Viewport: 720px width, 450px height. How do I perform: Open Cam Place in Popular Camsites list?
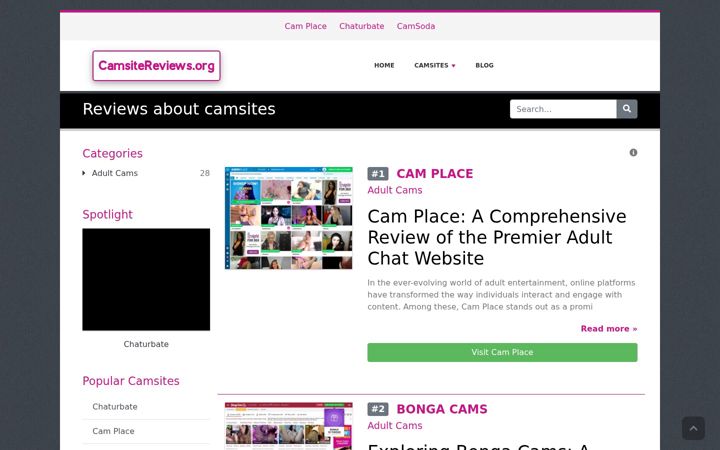113,431
